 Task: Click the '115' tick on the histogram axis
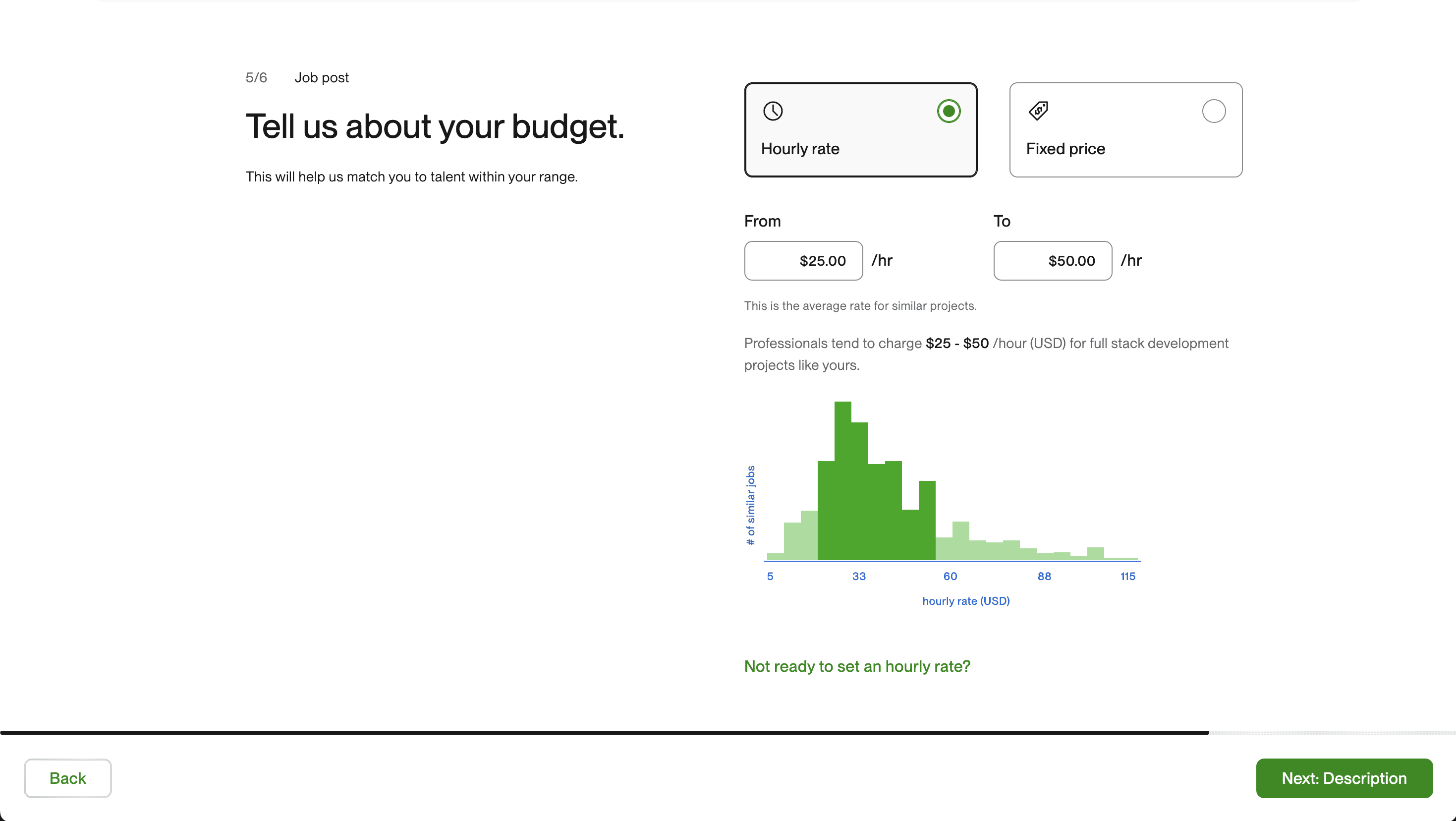tap(1127, 576)
